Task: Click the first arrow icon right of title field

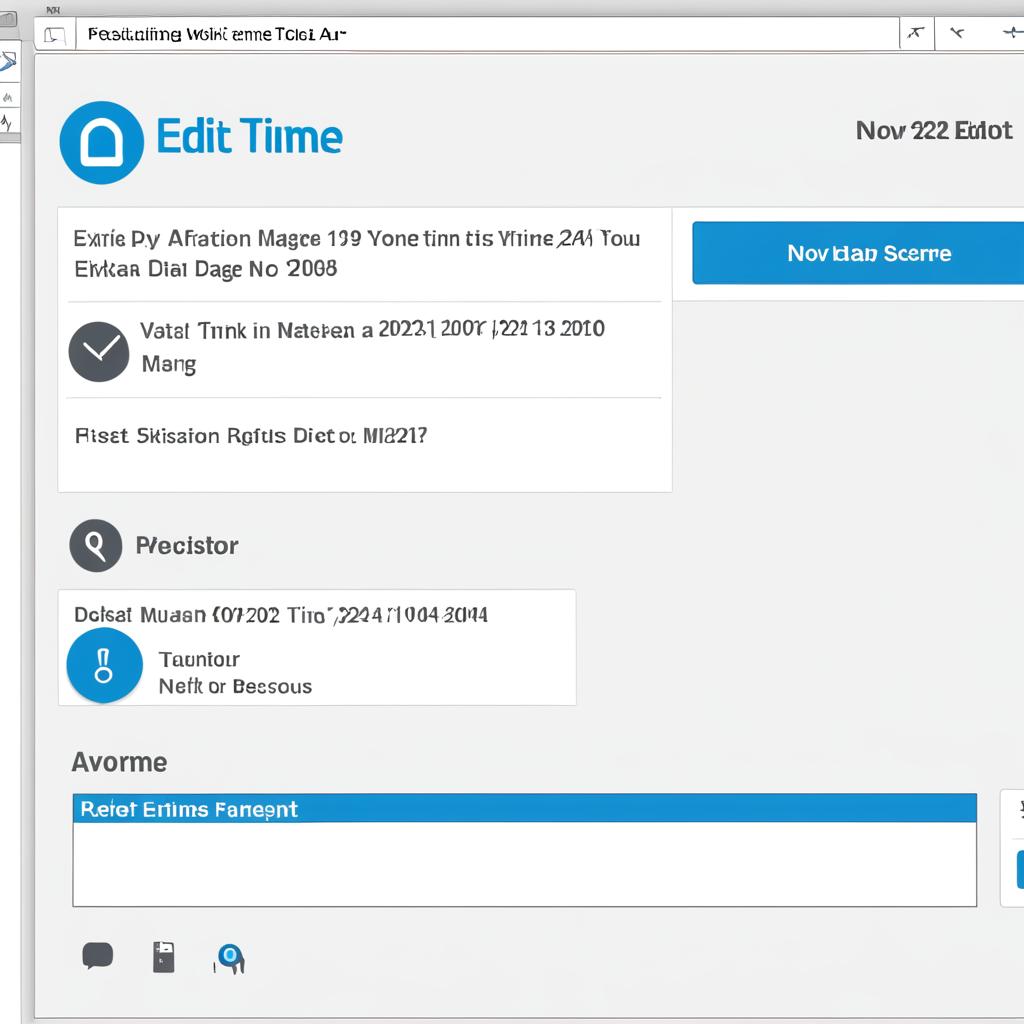Action: click(916, 33)
